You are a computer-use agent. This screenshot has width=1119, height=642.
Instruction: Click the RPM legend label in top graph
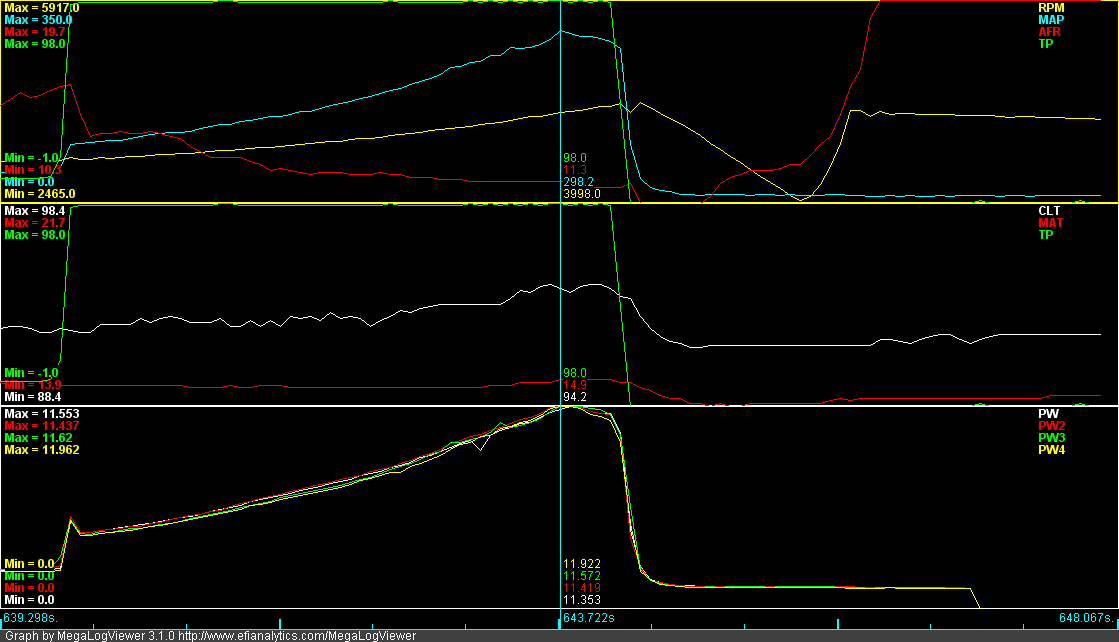click(1050, 7)
